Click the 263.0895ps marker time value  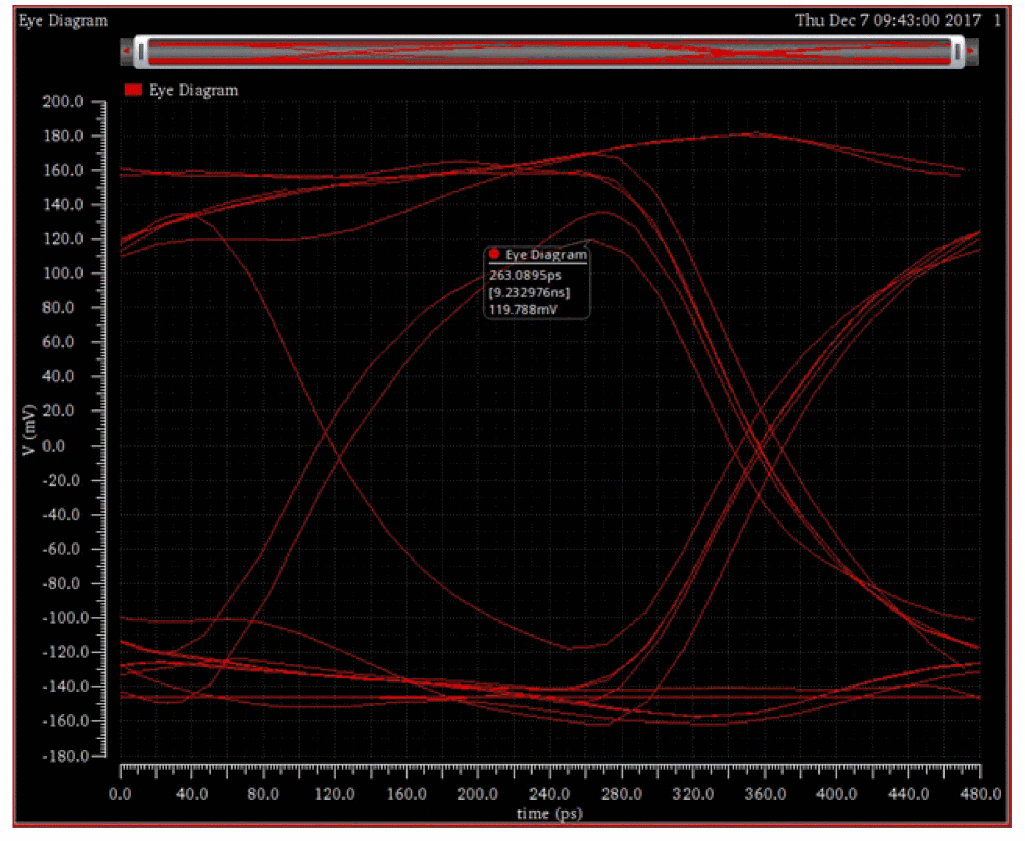tap(527, 274)
